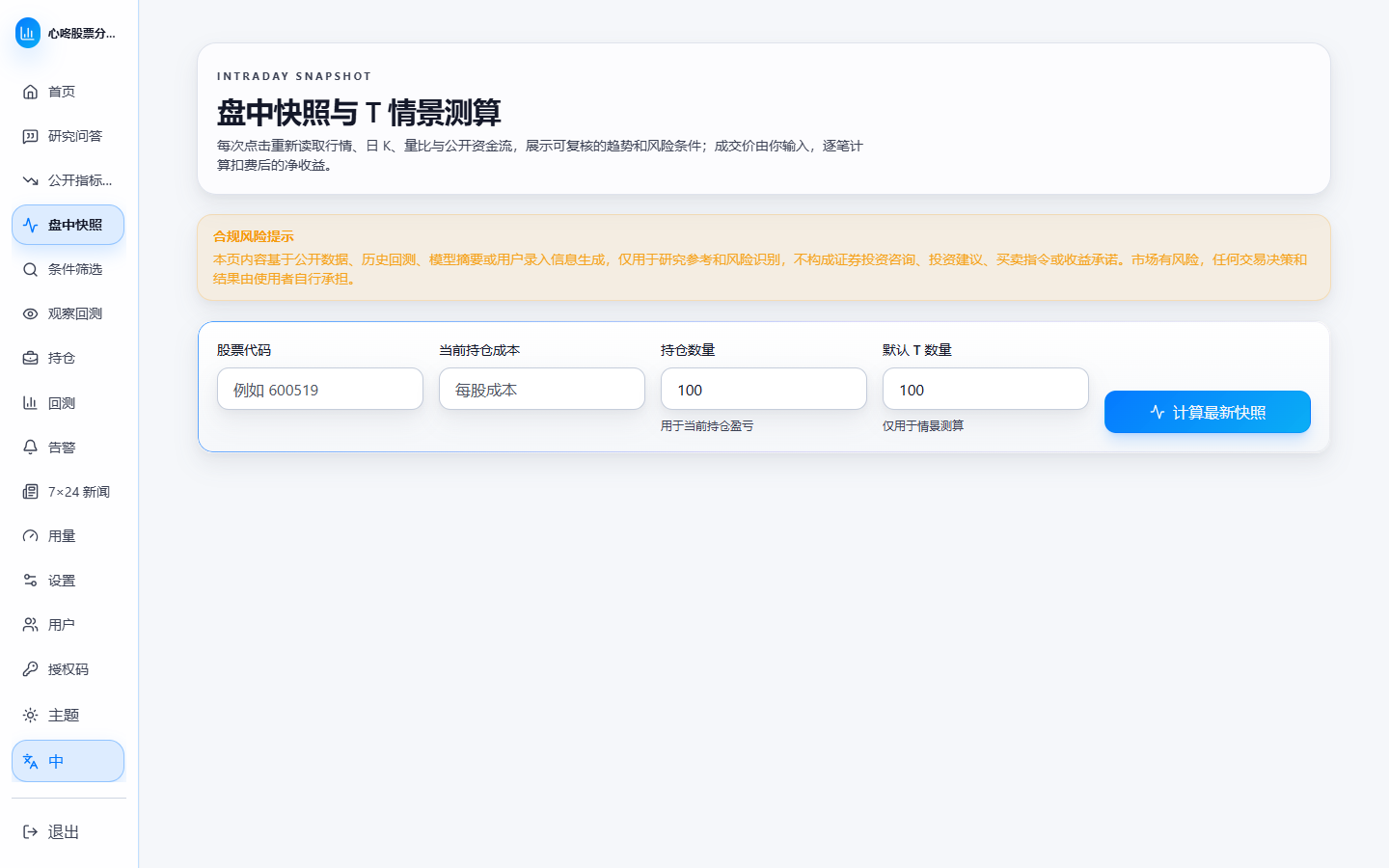Click the newspaper icon beside 7×24 新闻
Viewport: 1389px width, 868px height.
(31, 492)
